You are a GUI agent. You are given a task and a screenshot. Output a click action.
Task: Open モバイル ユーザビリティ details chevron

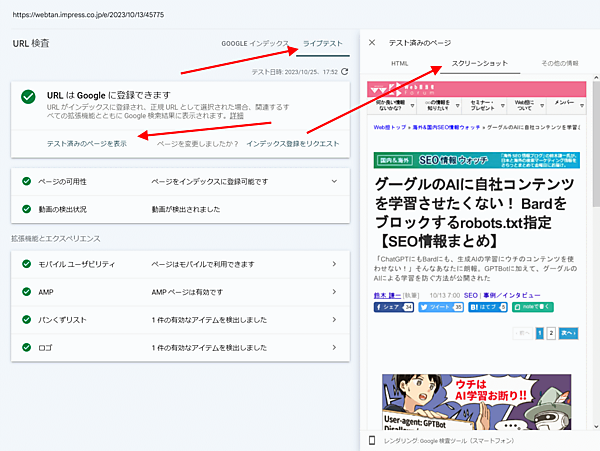[x=334, y=264]
